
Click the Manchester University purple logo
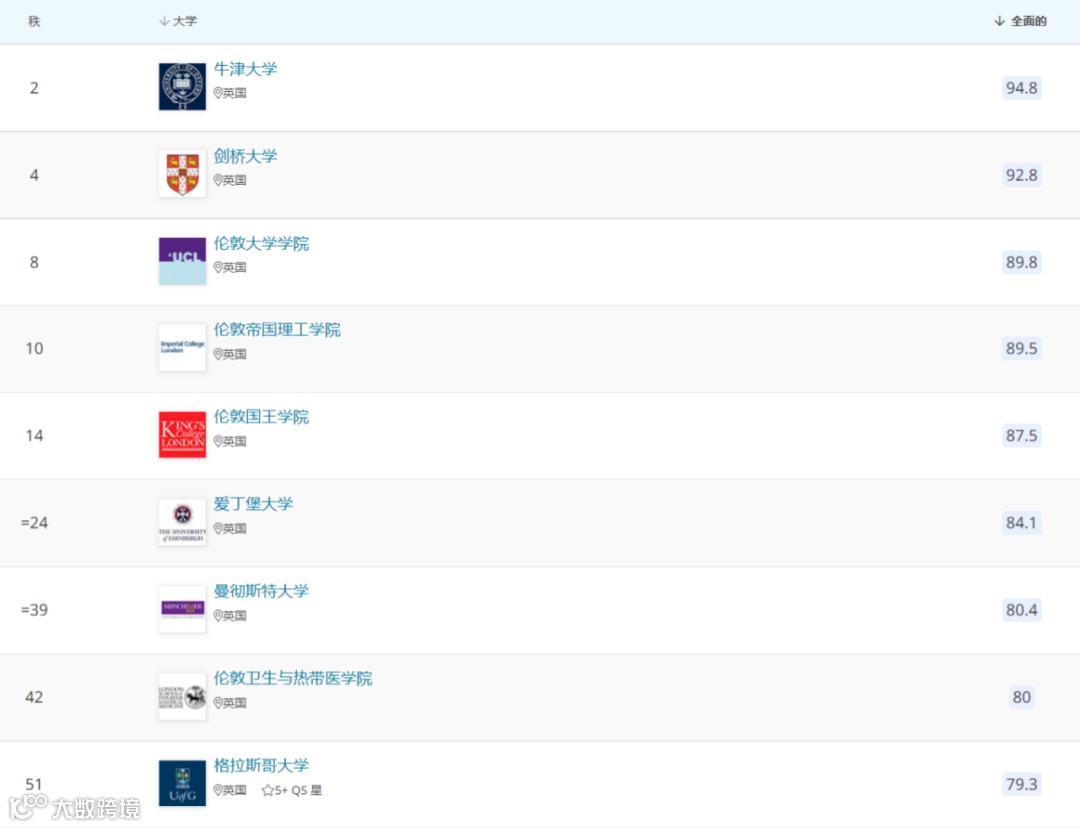click(183, 609)
